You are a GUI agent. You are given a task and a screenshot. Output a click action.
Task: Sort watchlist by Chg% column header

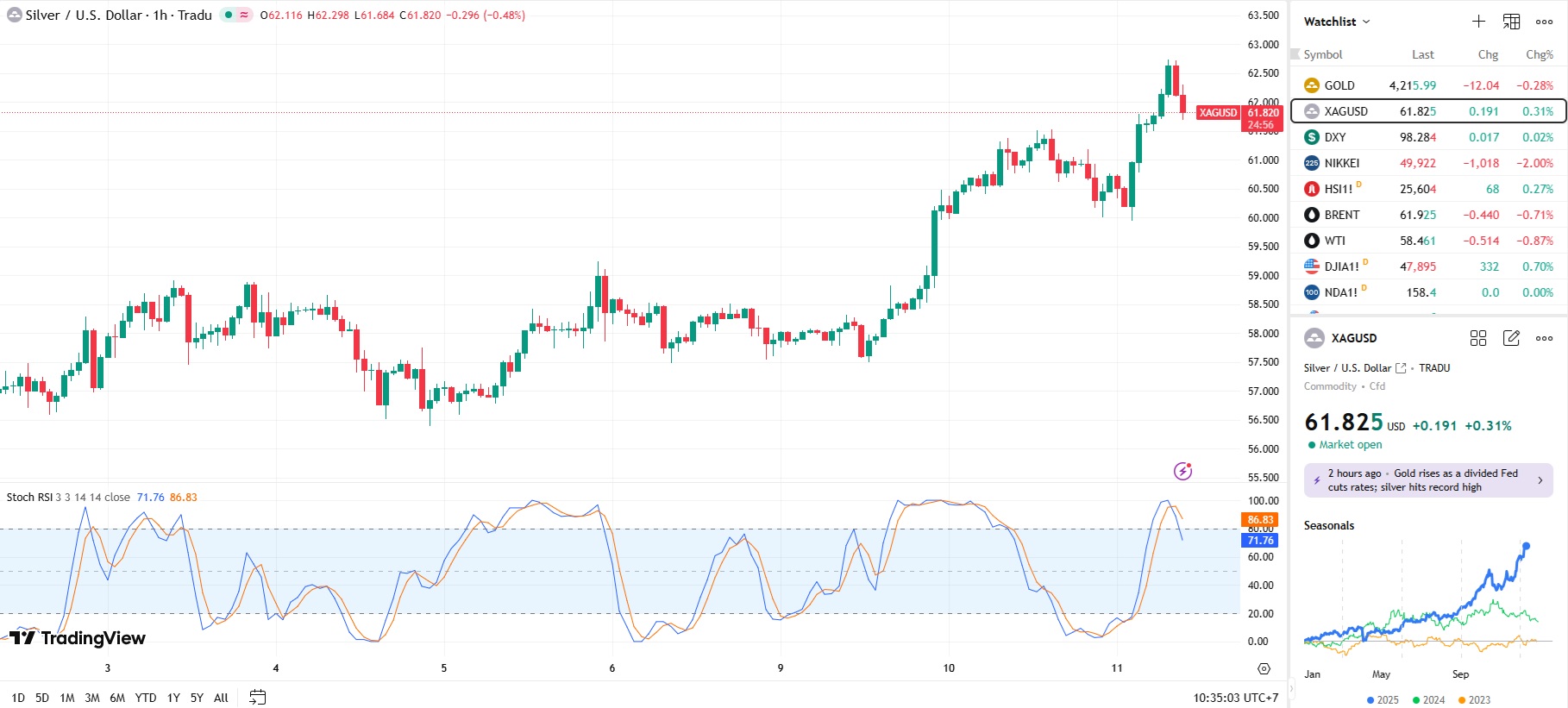(x=1539, y=54)
